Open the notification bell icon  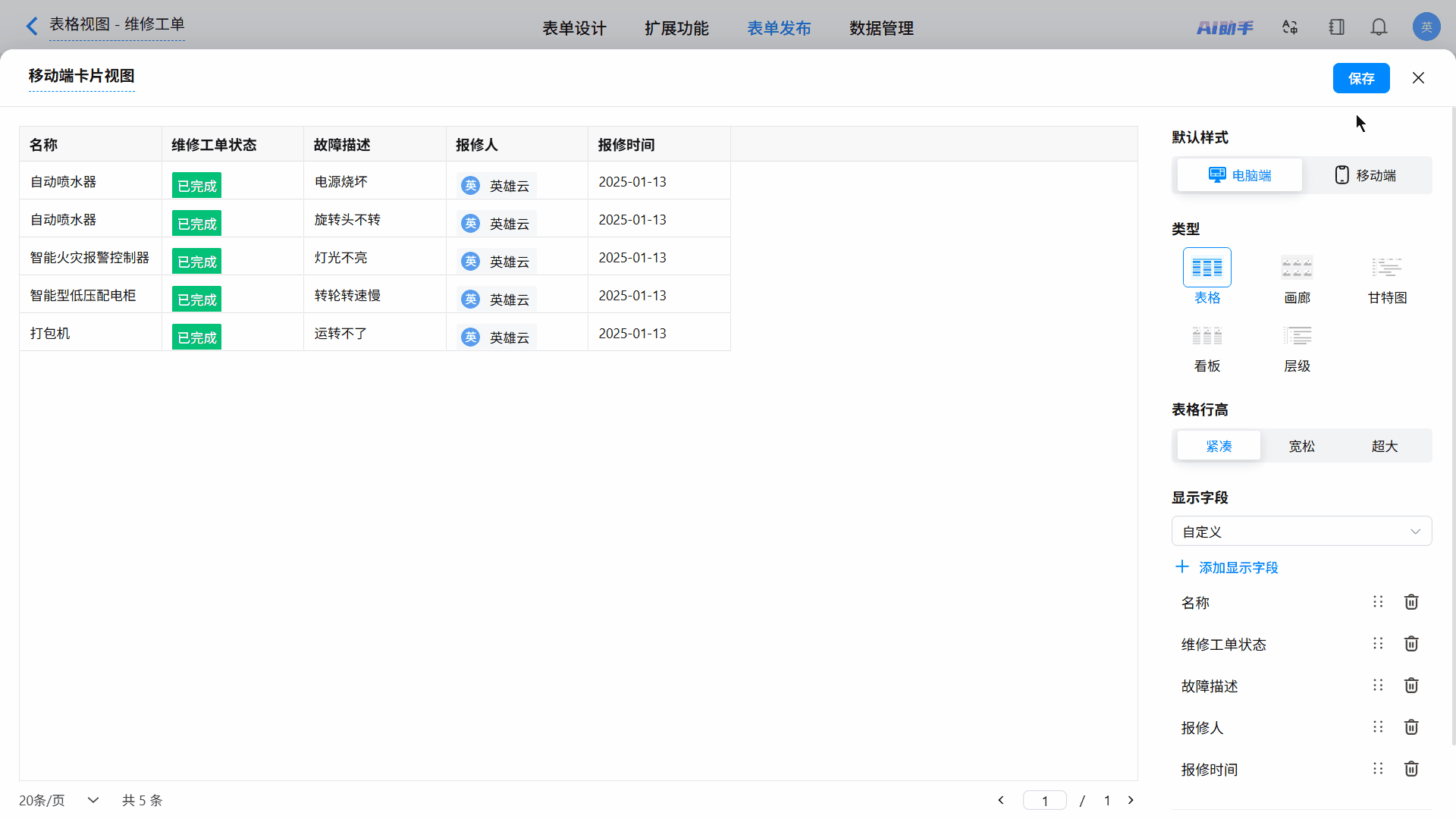[x=1379, y=28]
